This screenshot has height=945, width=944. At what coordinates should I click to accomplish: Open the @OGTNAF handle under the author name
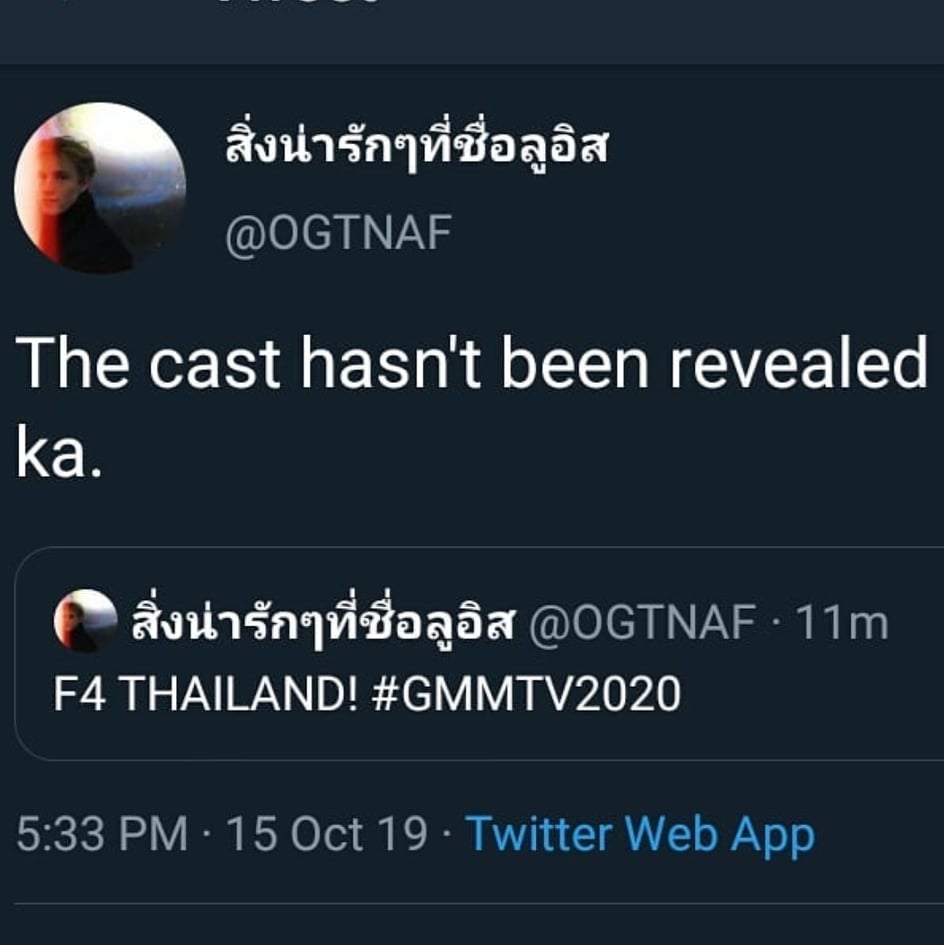[339, 234]
